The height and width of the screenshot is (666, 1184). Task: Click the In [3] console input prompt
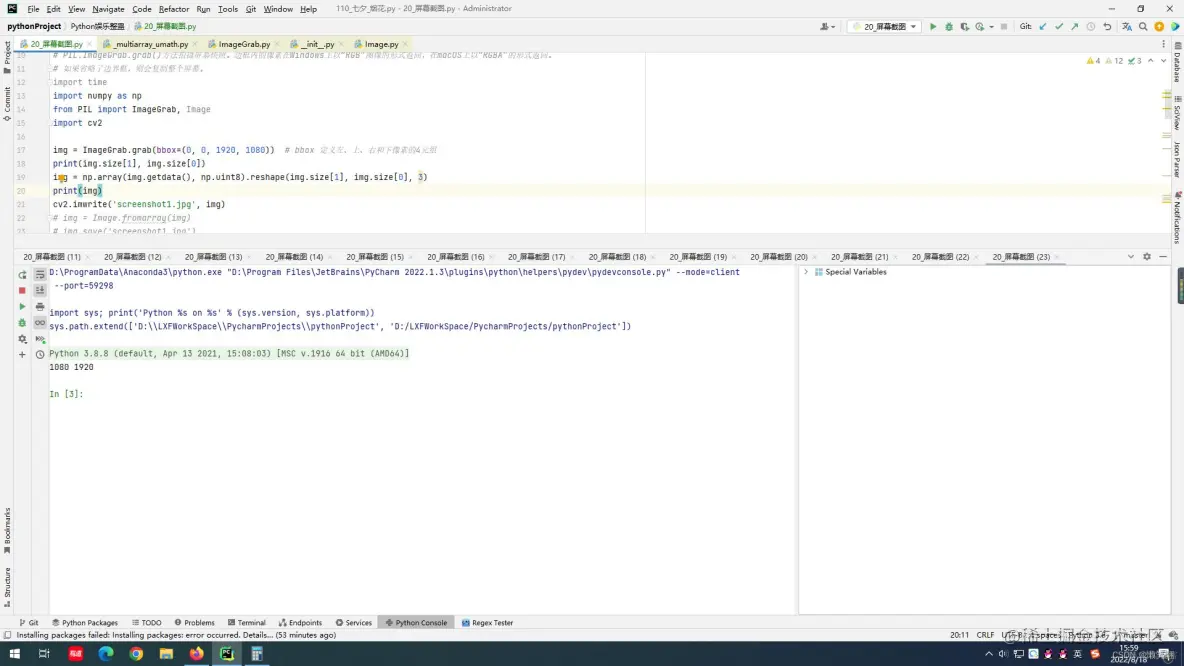(x=66, y=393)
